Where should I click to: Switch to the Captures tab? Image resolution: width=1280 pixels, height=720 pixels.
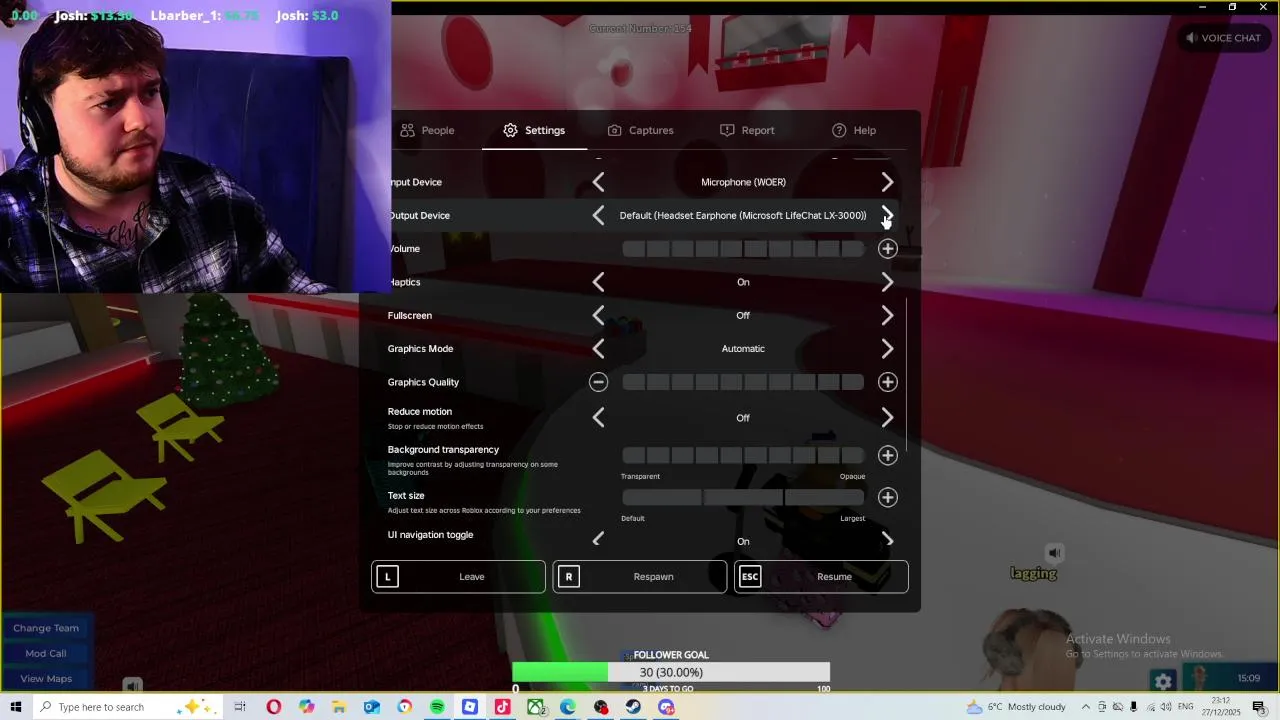pos(640,130)
